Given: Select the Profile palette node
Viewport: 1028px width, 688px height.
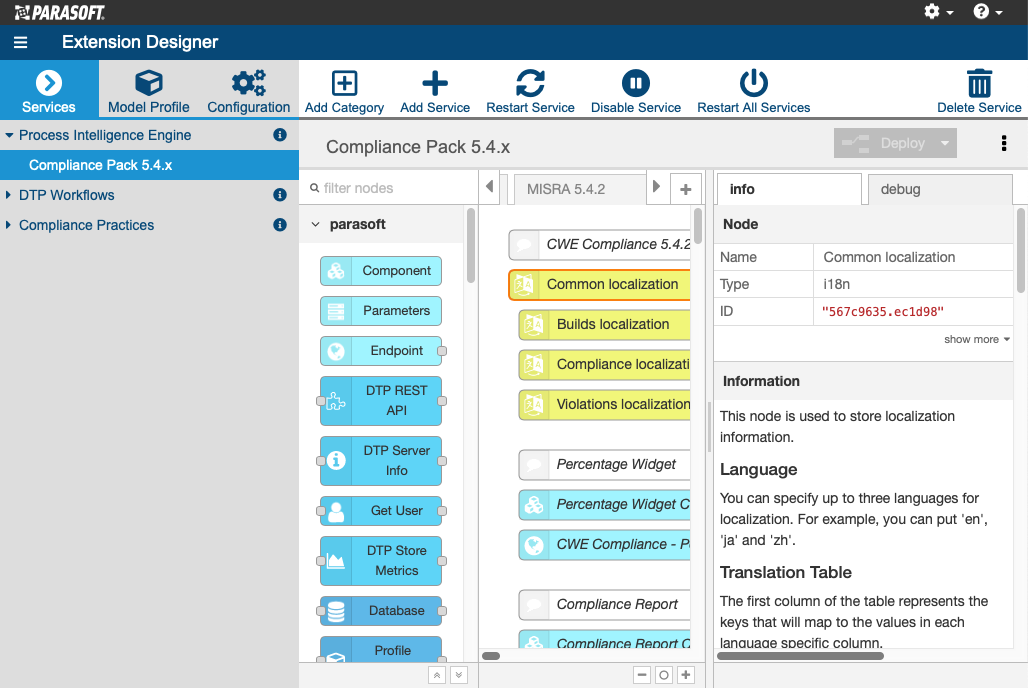Looking at the screenshot, I should (381, 649).
